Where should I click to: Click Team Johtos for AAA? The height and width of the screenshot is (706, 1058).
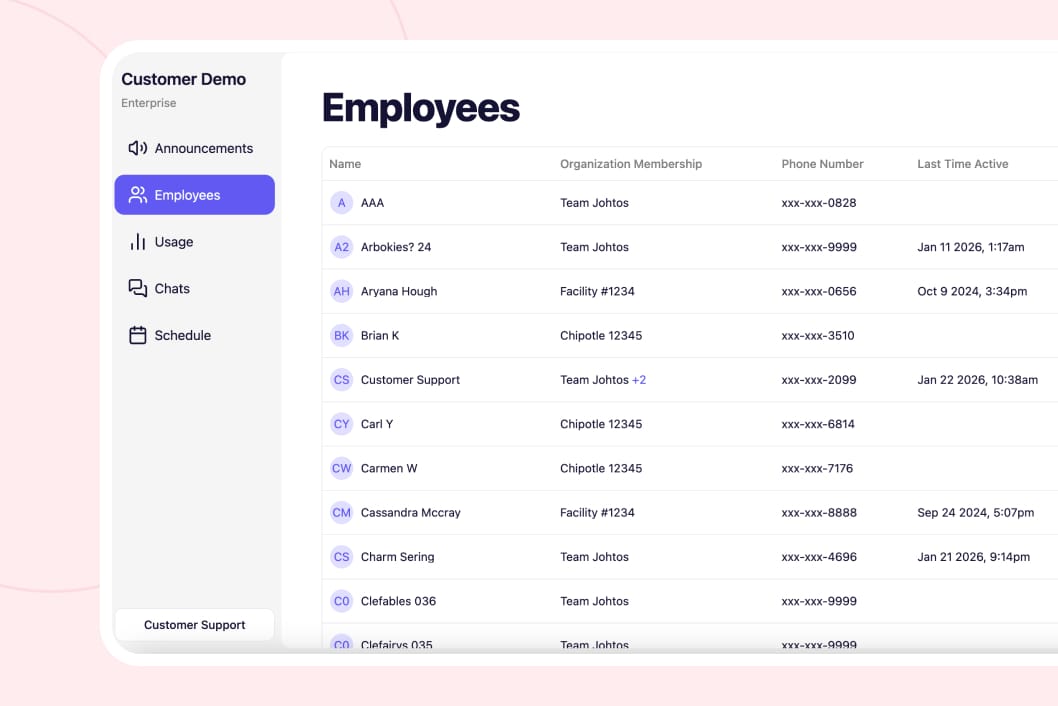[594, 202]
